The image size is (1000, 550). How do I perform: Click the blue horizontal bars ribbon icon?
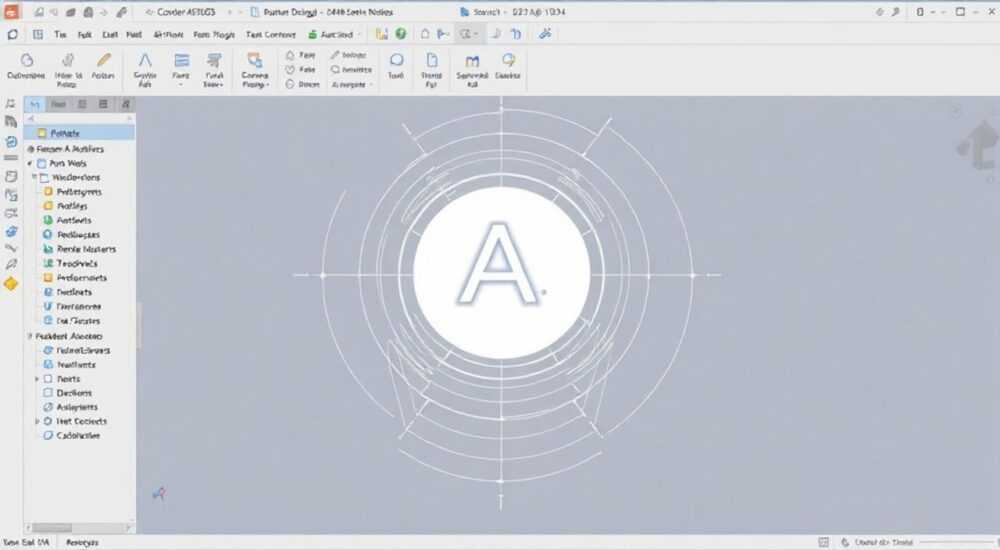pos(182,60)
